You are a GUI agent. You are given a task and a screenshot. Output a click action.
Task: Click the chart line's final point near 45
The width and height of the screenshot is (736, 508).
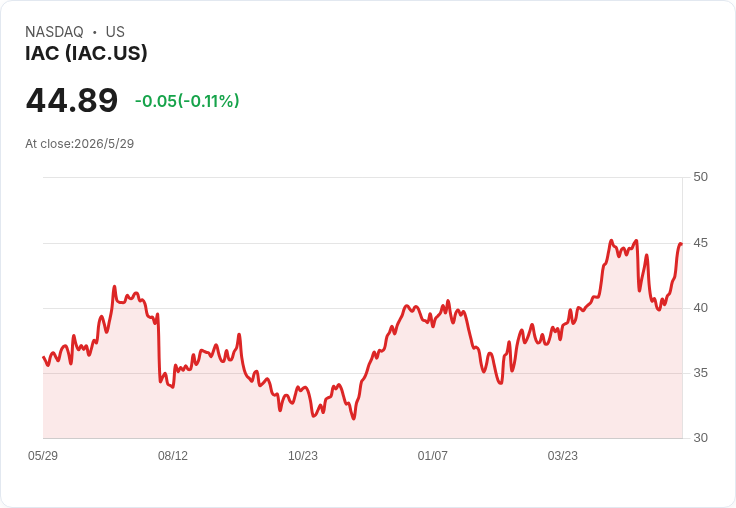681,244
